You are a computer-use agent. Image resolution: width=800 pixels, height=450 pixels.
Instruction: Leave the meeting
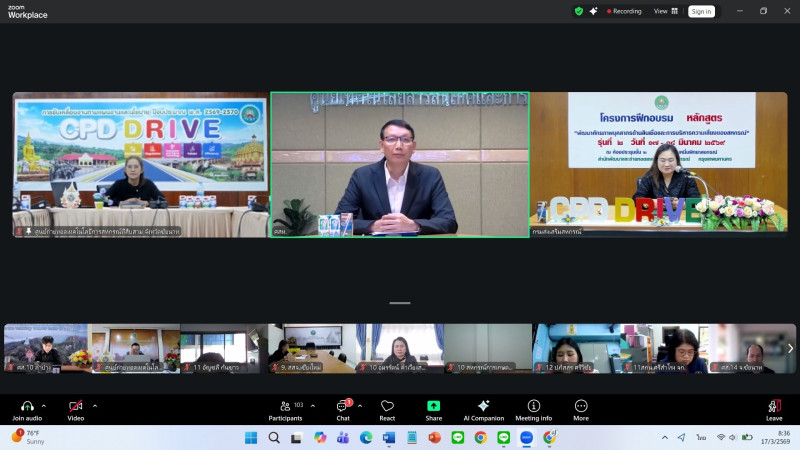point(774,408)
